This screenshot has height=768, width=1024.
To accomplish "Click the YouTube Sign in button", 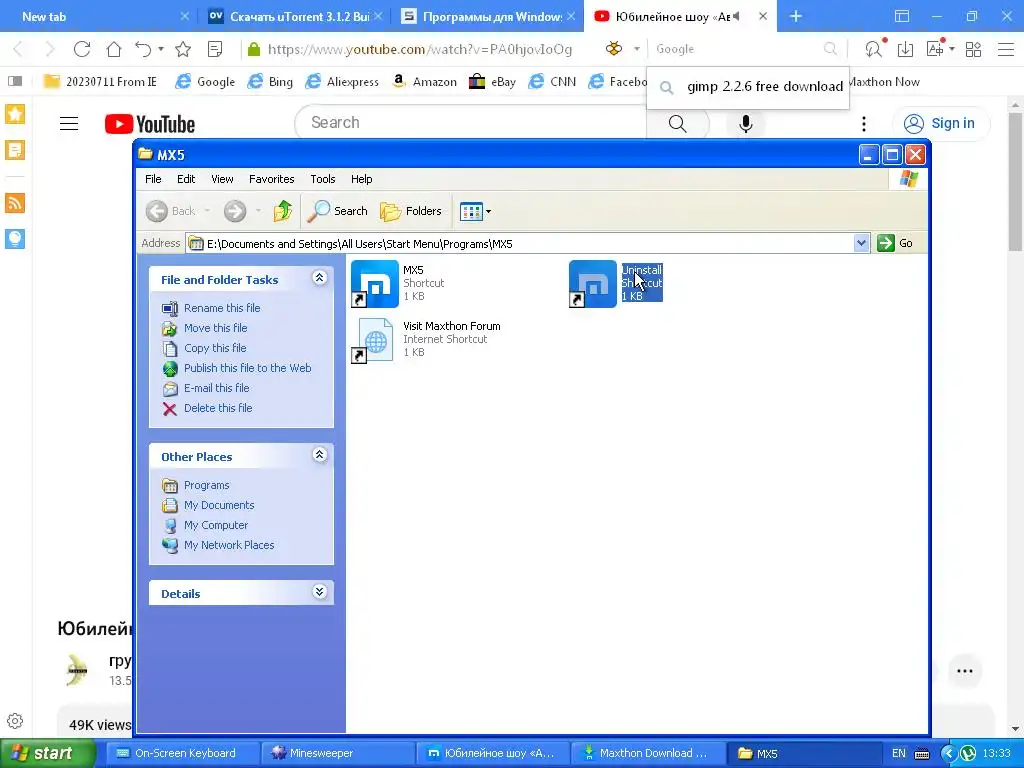I will click(941, 123).
